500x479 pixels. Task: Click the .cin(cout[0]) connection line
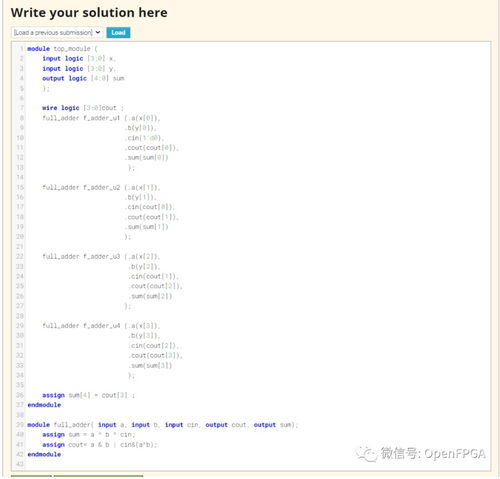coord(150,207)
